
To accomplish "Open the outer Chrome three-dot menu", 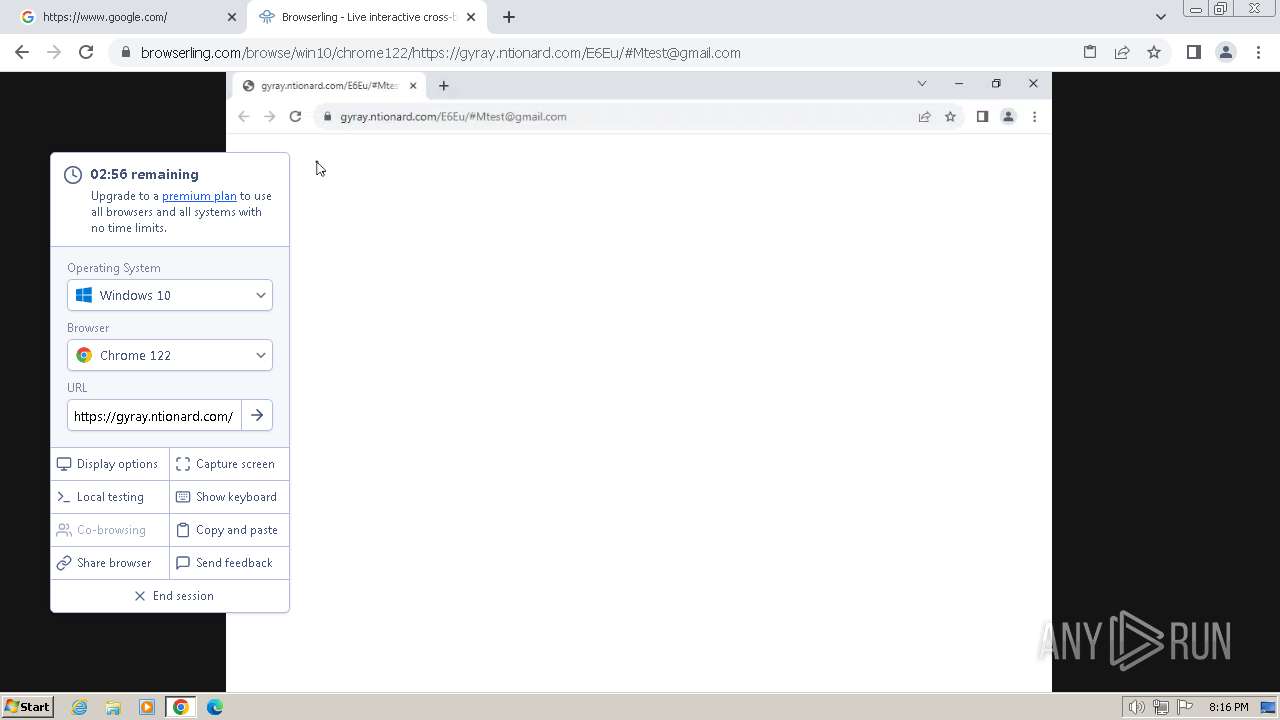I will (x=1257, y=53).
